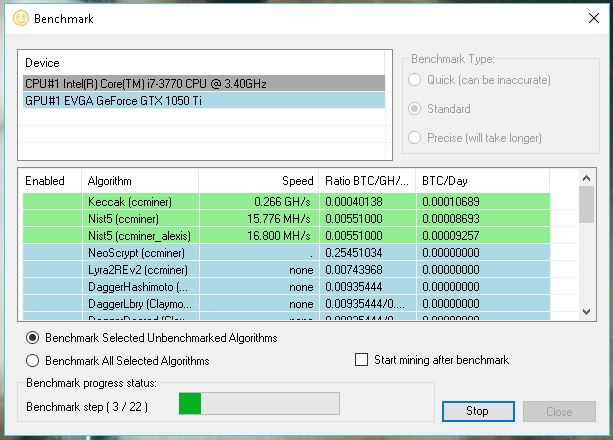Select CPU#1 Intel Core i7-3770 device
The image size is (613, 440).
pyautogui.click(x=204, y=83)
